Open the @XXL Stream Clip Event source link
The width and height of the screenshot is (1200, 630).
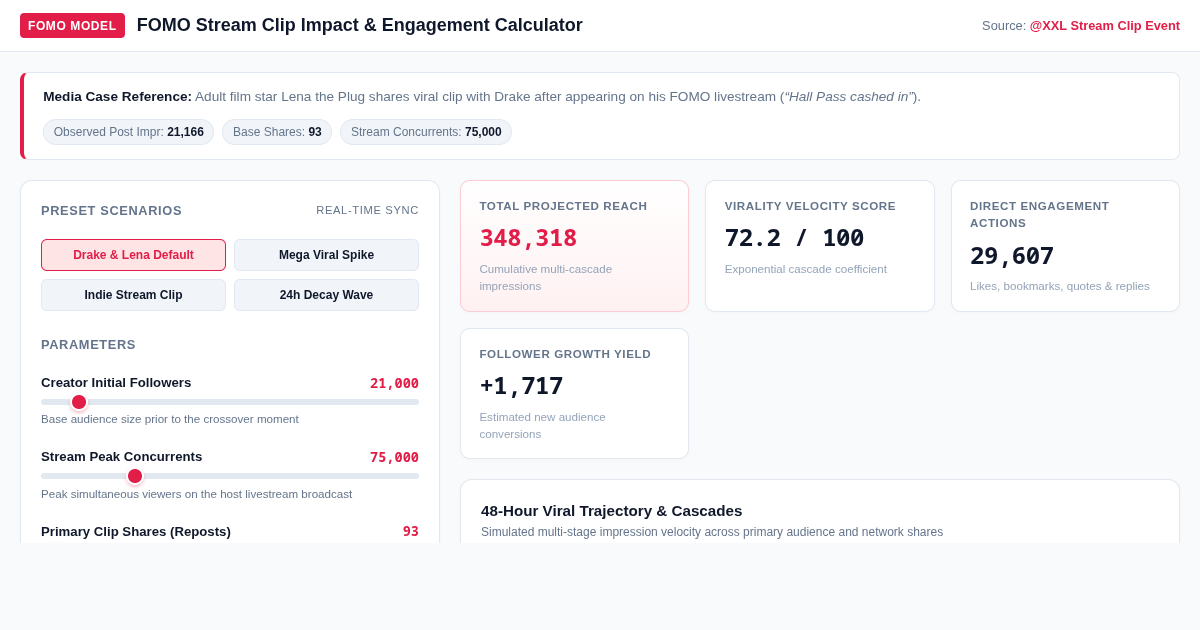(1105, 26)
